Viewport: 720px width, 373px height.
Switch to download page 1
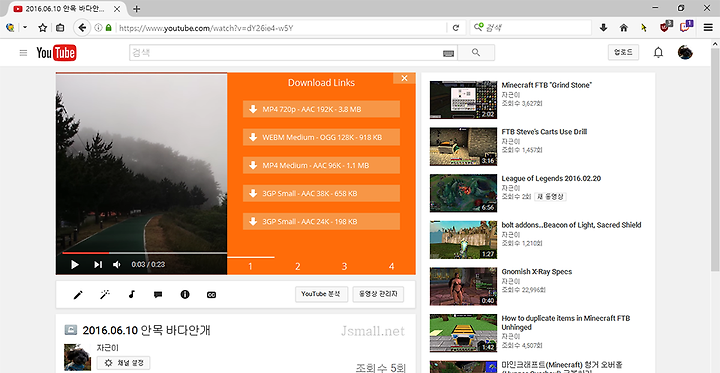click(x=250, y=266)
